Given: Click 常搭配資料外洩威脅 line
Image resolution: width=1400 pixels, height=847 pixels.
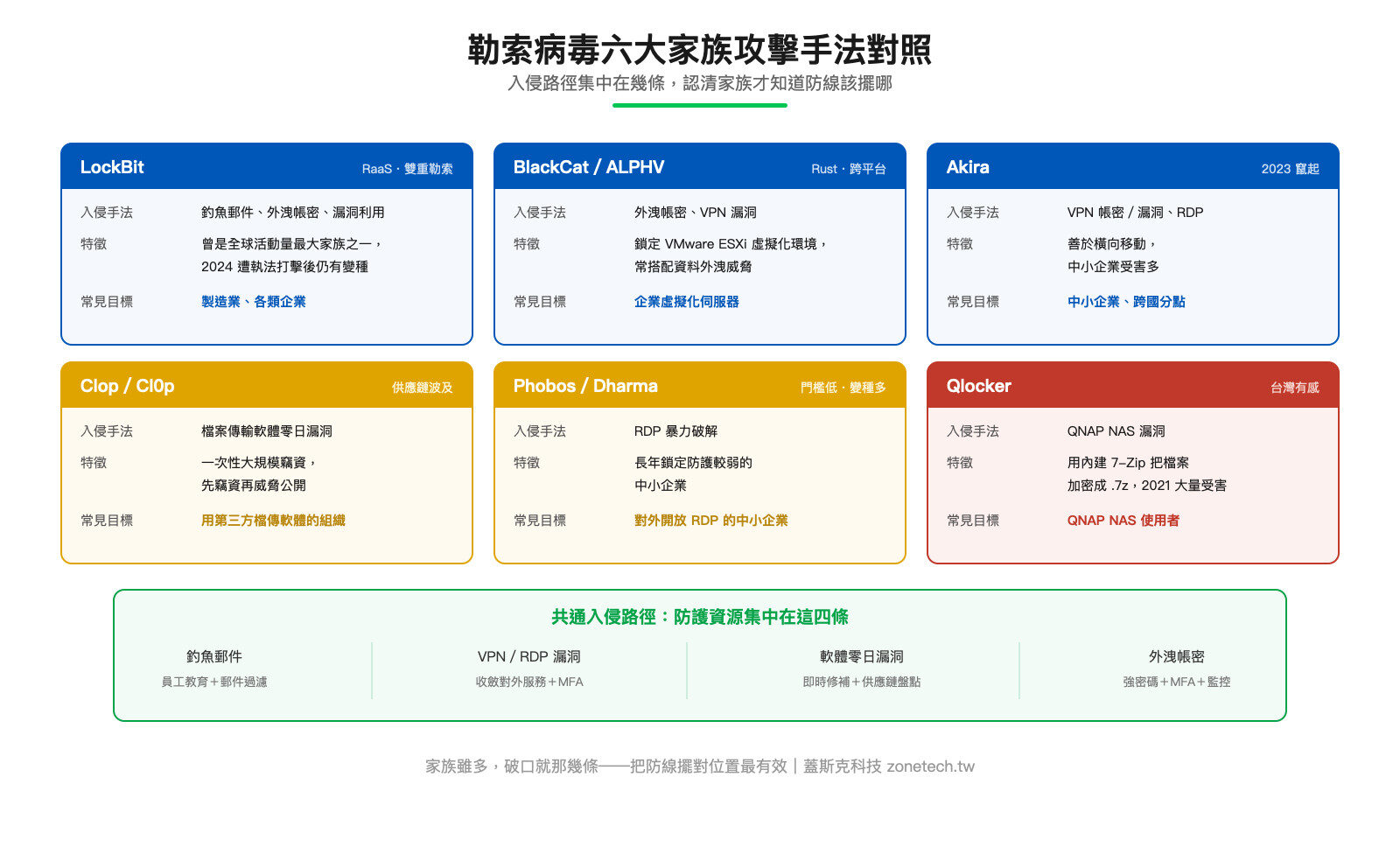Looking at the screenshot, I should [693, 267].
